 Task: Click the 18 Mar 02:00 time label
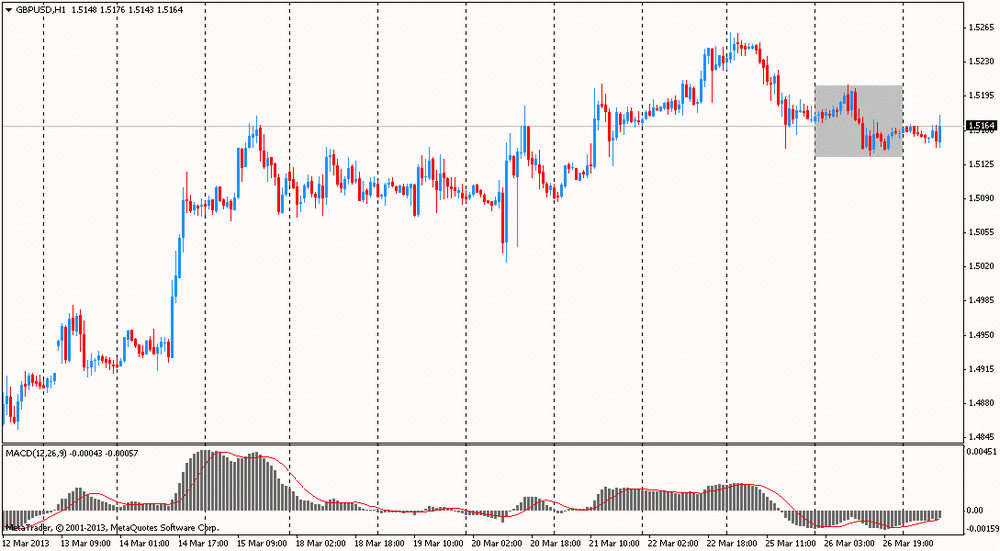tap(321, 543)
